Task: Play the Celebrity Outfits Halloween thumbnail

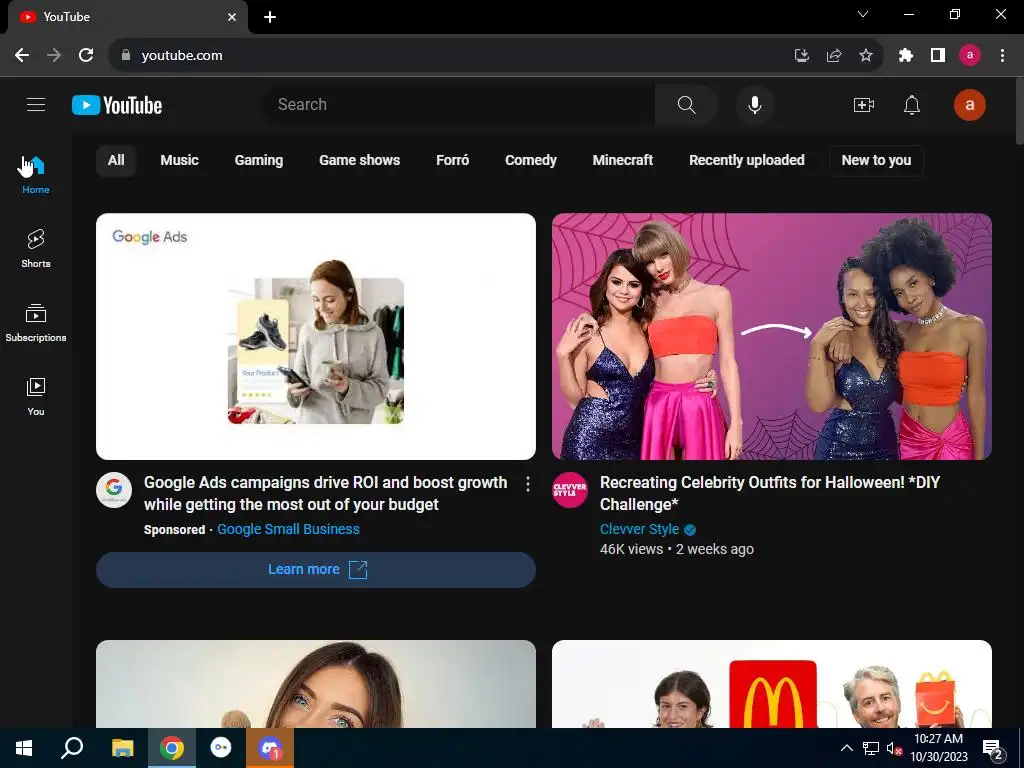Action: coord(771,336)
